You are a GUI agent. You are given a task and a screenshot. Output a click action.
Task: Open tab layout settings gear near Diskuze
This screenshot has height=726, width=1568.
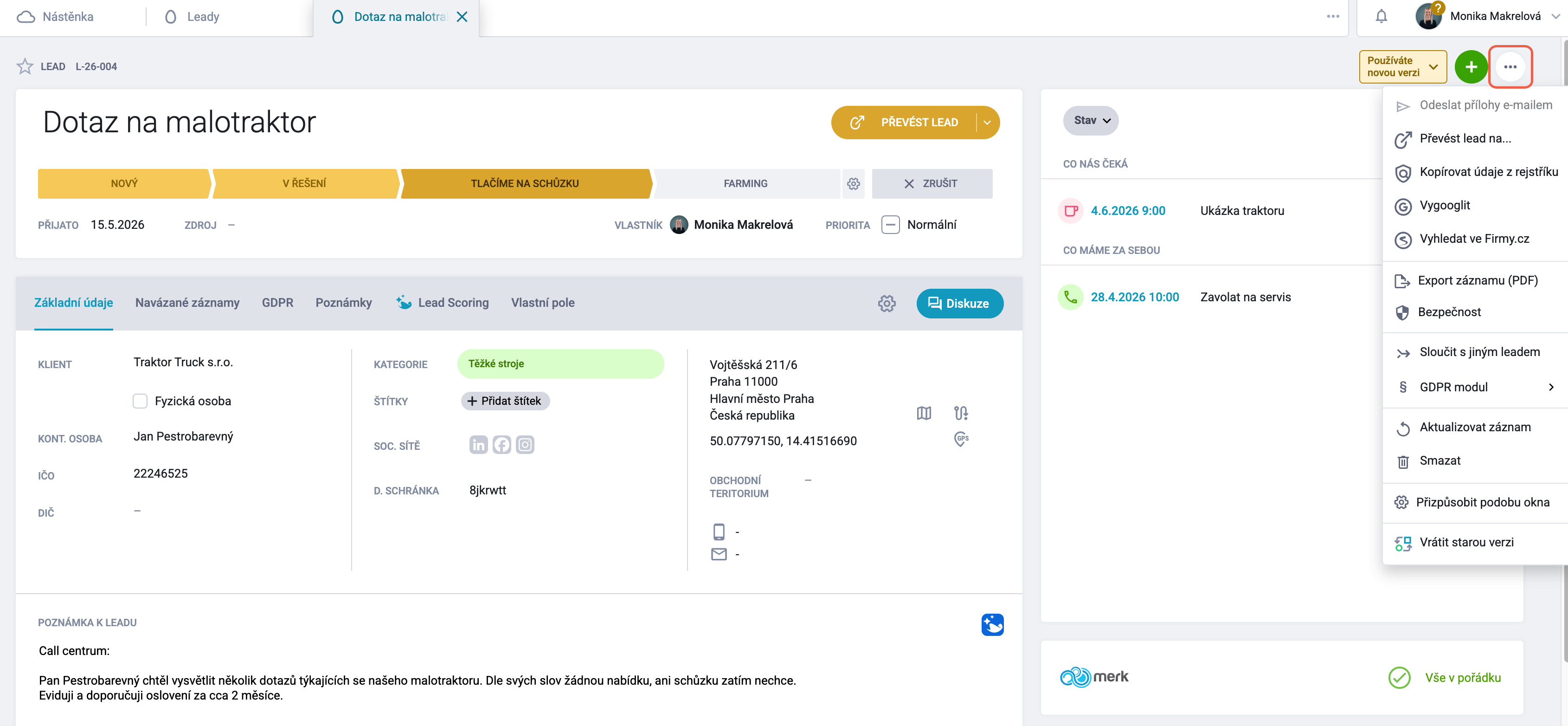coord(887,303)
